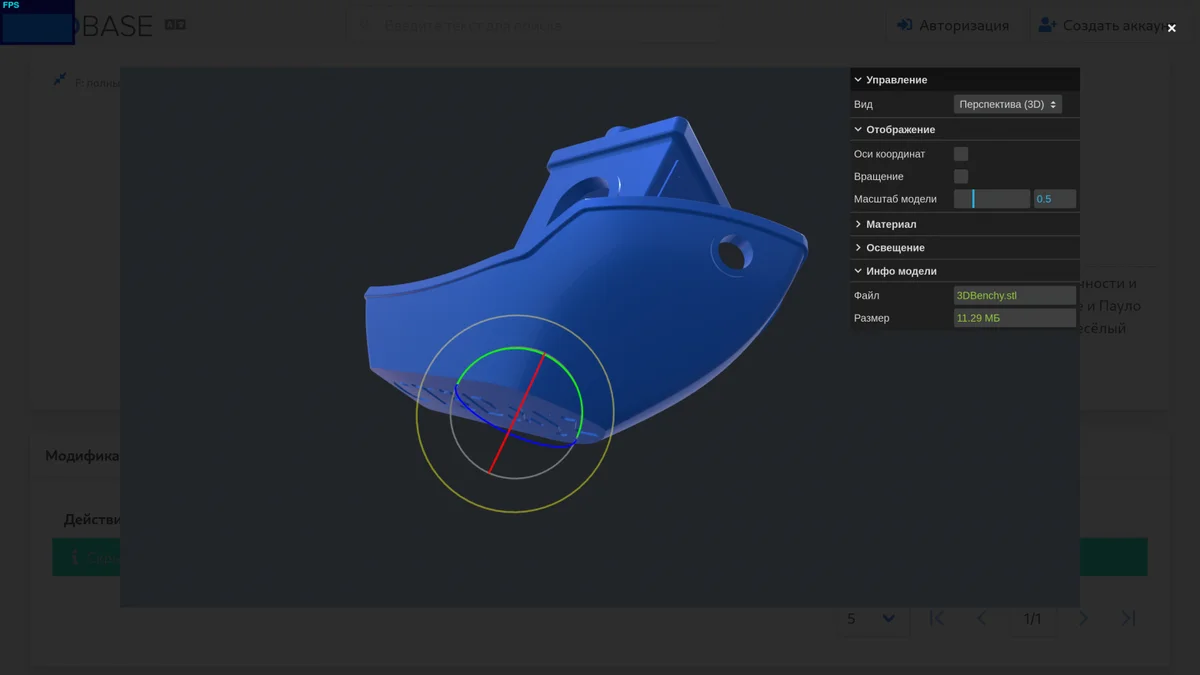Click the size value 11.29 МБ
The width and height of the screenshot is (1200, 675).
coord(1015,318)
